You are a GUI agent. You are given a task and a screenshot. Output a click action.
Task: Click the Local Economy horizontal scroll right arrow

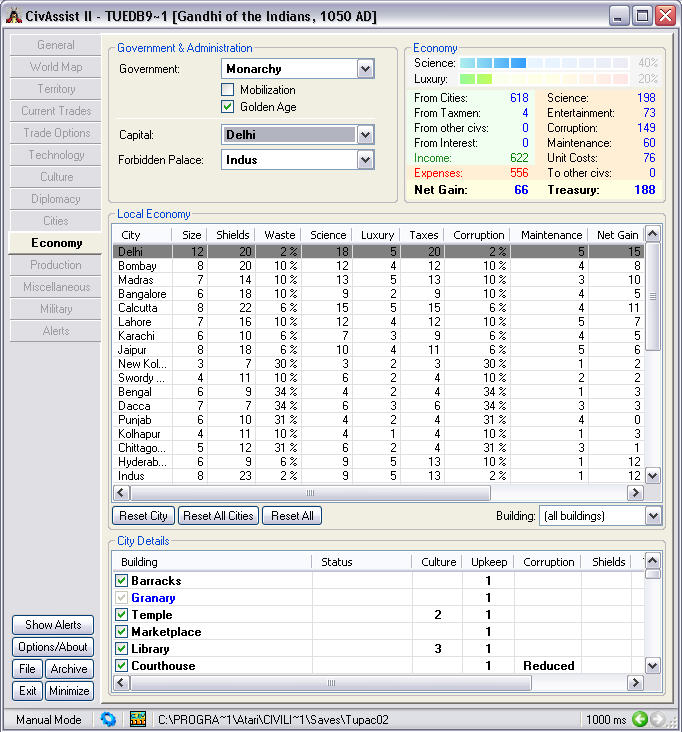pos(635,493)
